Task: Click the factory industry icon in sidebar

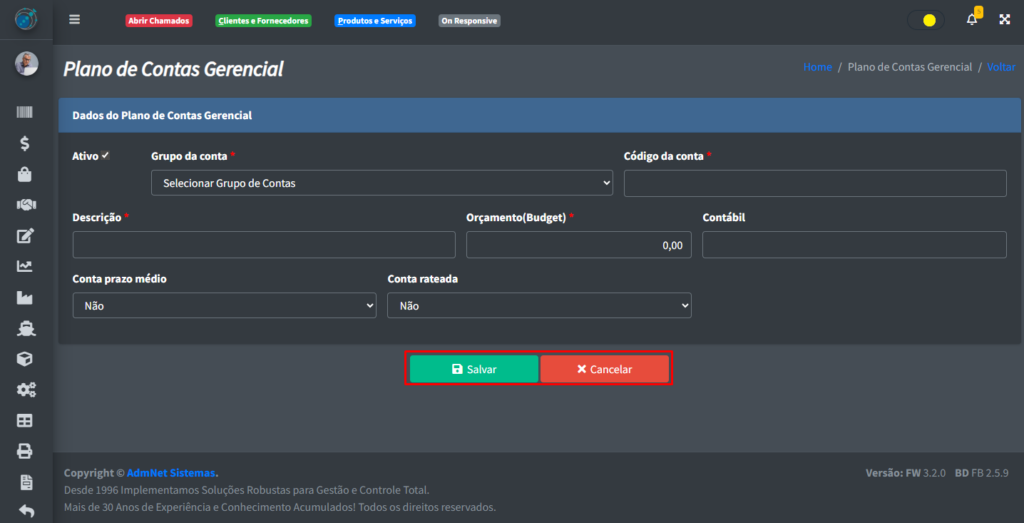Action: click(x=25, y=297)
